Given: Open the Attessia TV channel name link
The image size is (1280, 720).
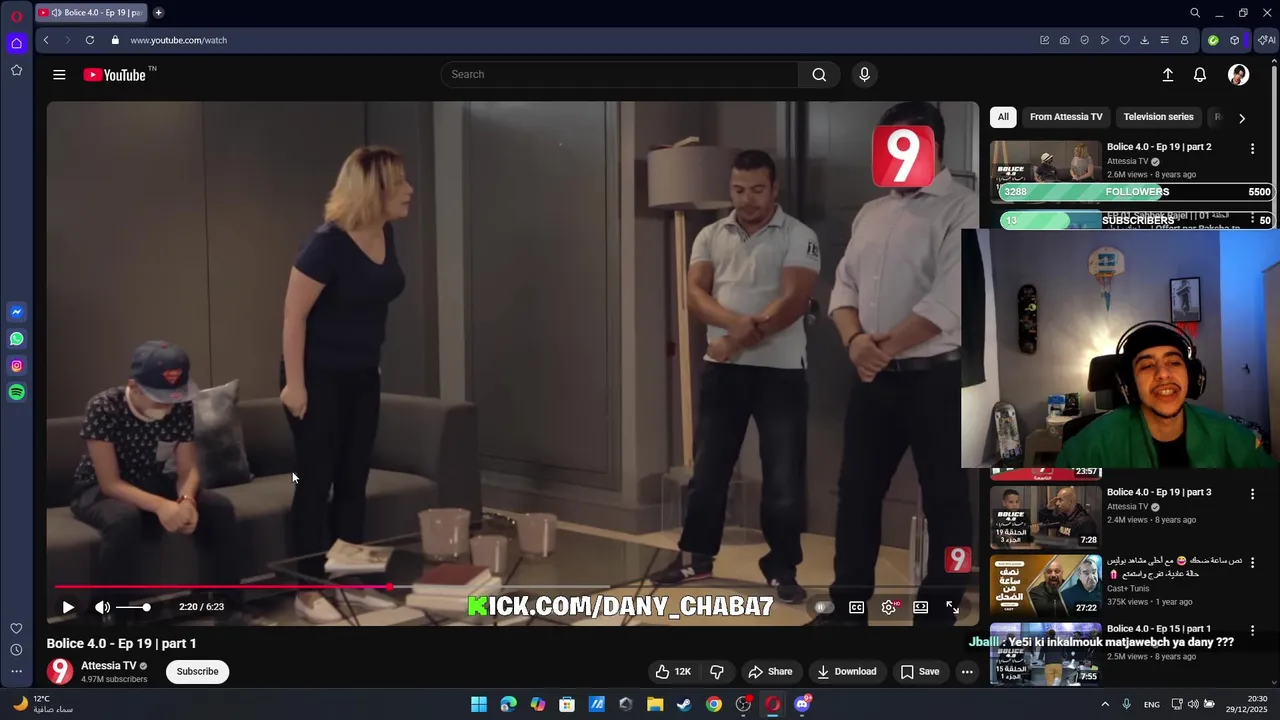Looking at the screenshot, I should pyautogui.click(x=109, y=666).
